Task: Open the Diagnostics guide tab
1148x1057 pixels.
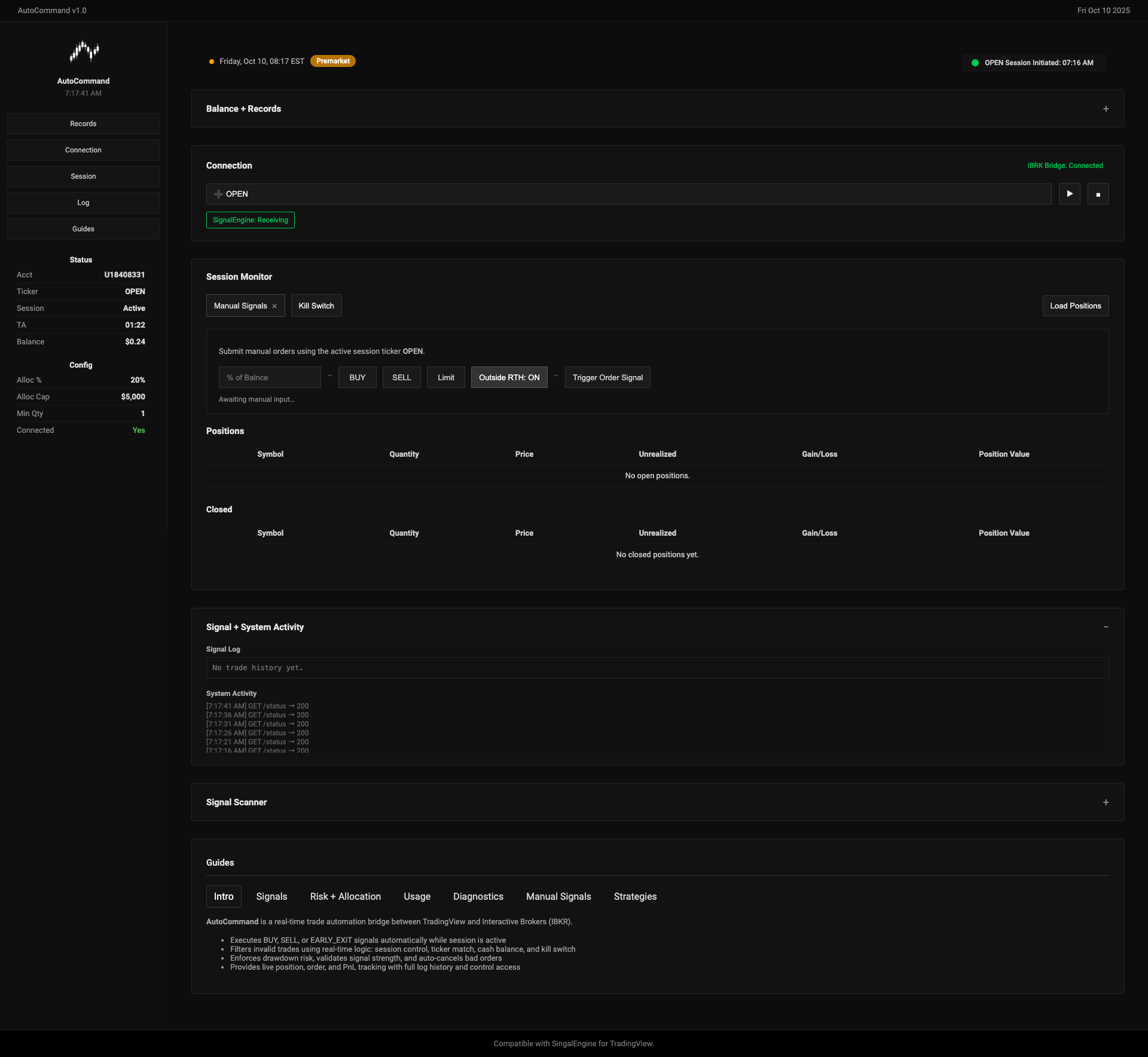Action: pos(478,896)
